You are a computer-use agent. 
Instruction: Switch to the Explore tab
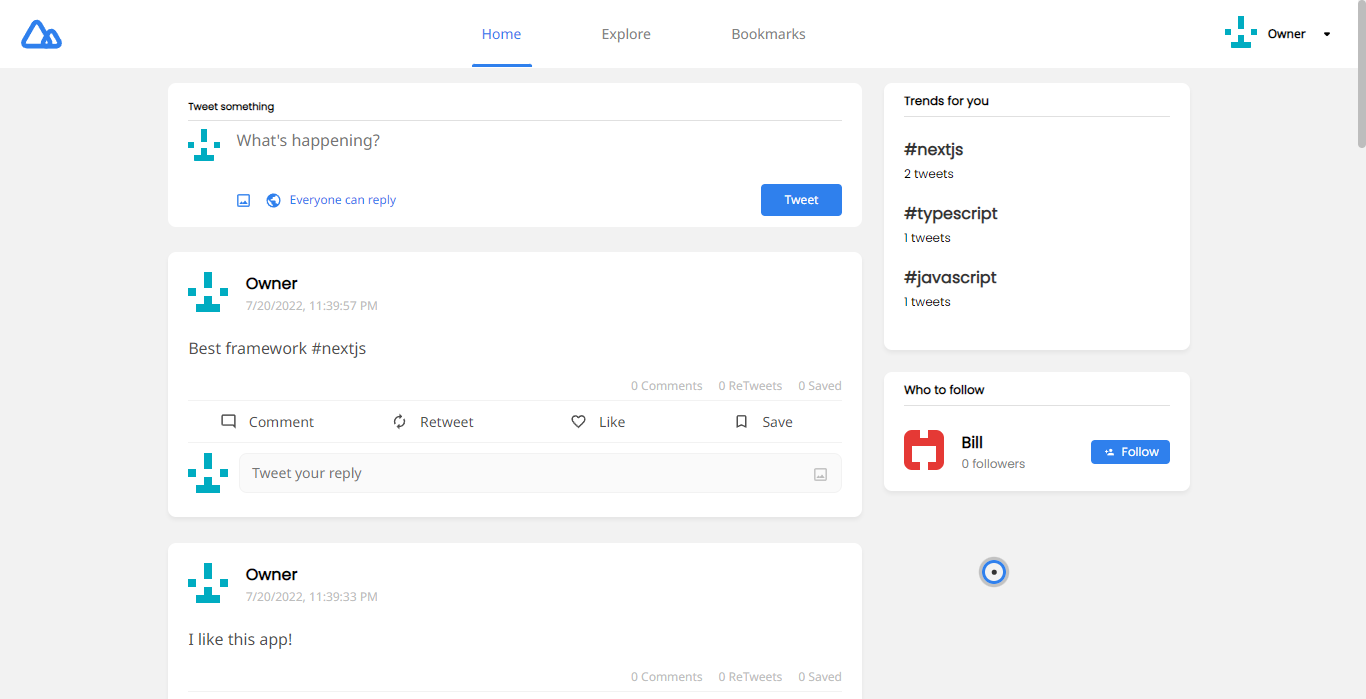point(626,34)
